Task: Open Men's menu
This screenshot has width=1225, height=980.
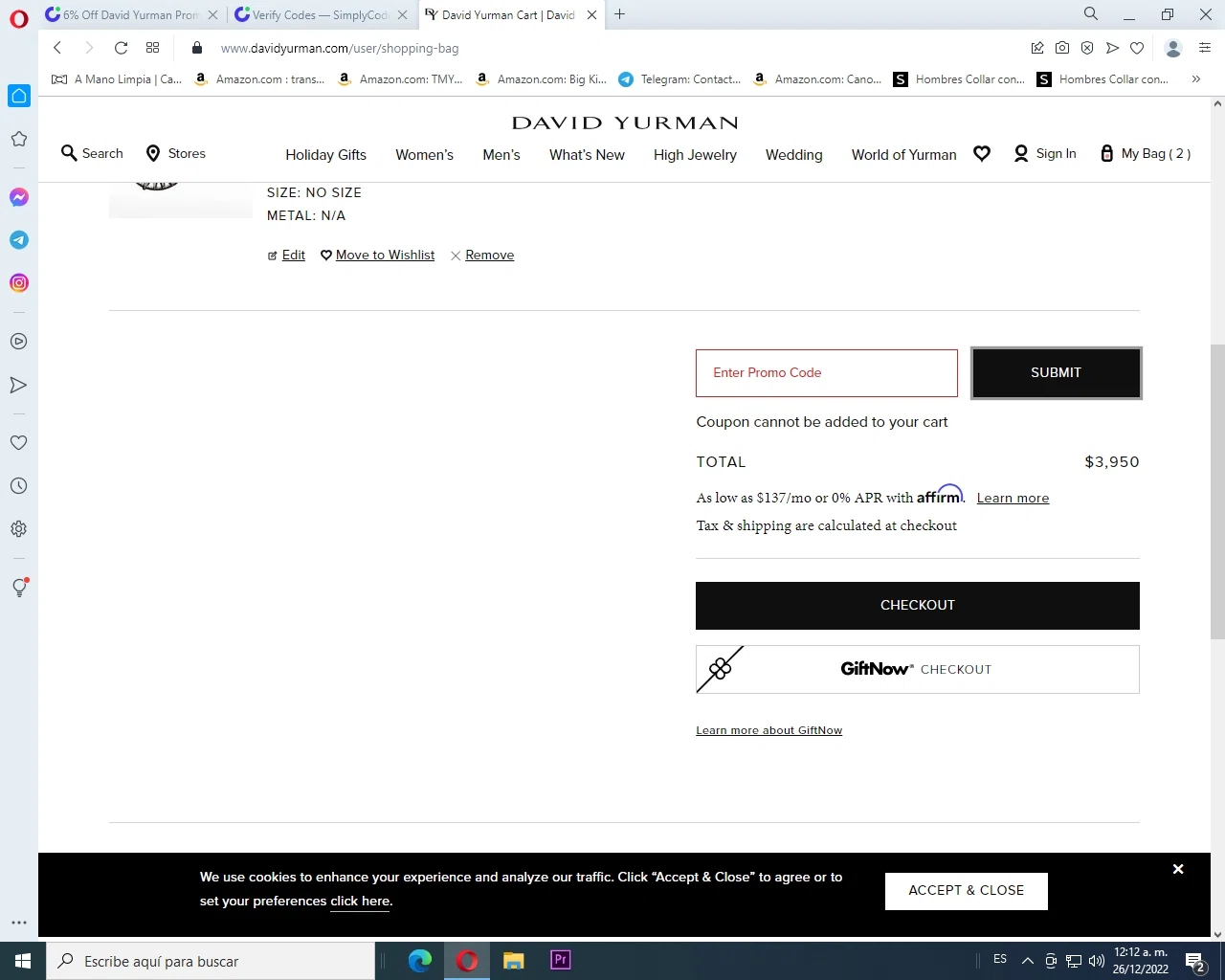Action: coord(501,155)
